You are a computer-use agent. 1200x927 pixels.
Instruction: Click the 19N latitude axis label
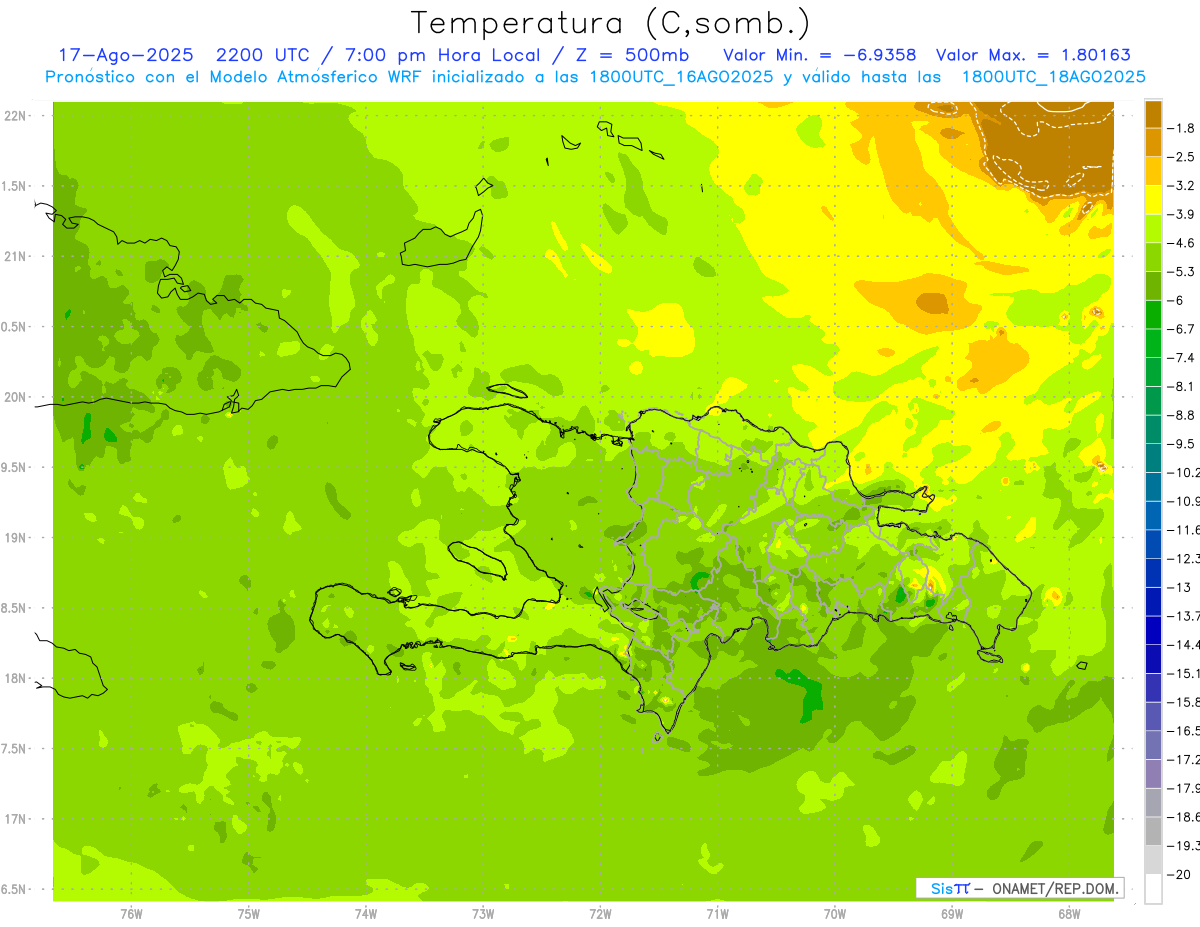tap(17, 538)
